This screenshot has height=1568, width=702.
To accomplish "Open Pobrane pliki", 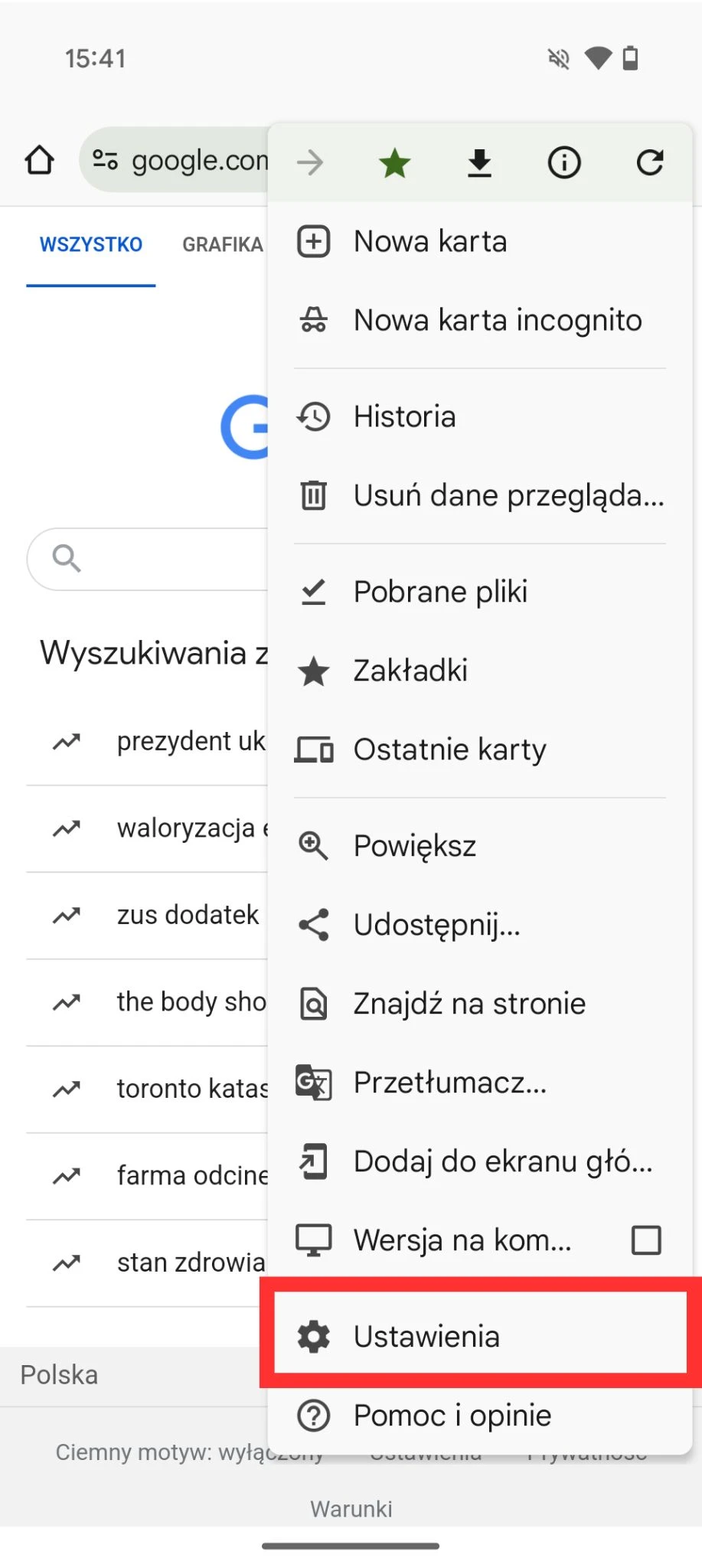I will 480,592.
